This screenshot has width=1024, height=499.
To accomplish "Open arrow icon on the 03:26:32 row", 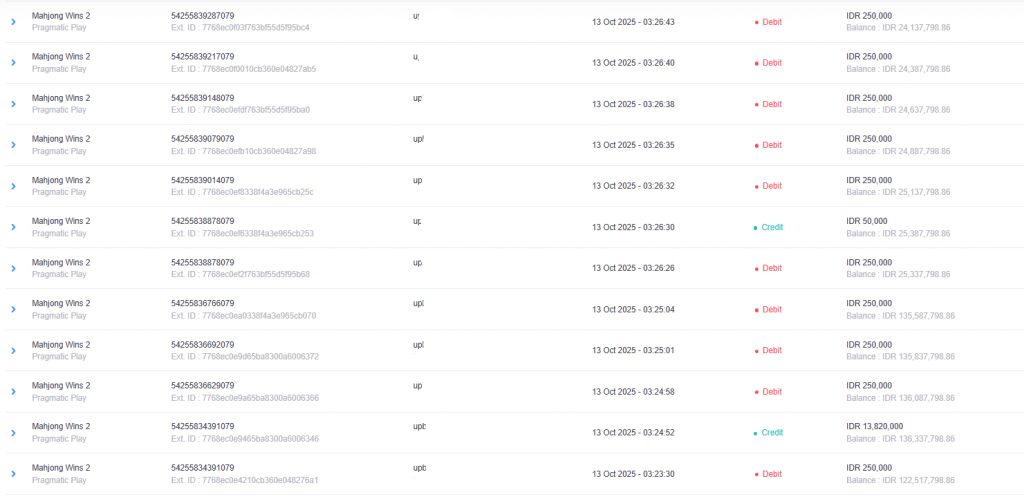I will tap(13, 186).
